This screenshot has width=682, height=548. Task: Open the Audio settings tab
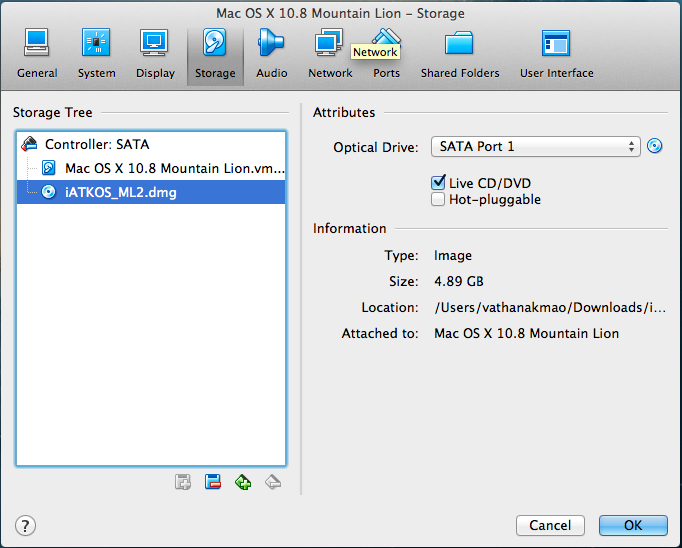[271, 54]
